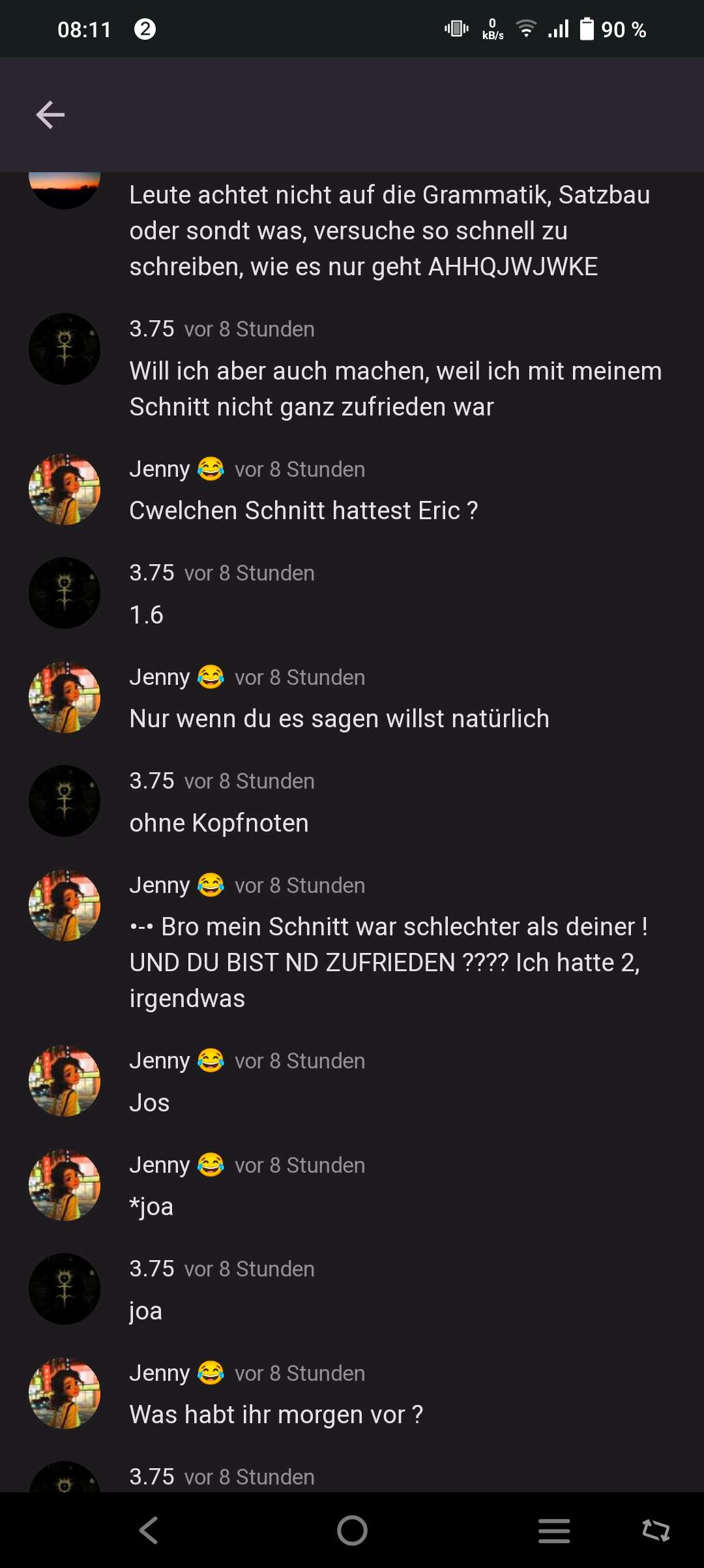
Task: Tap the message 'Leute achtet nicht auf die Grammatik'
Action: tap(390, 231)
